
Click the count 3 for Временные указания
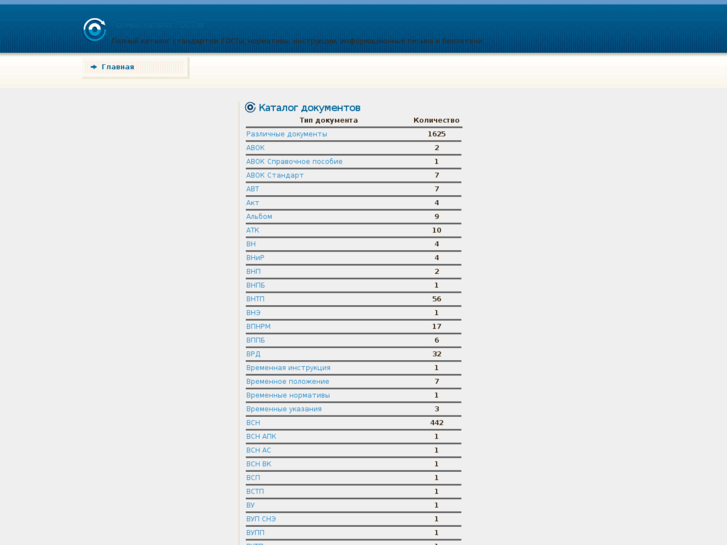(436, 409)
